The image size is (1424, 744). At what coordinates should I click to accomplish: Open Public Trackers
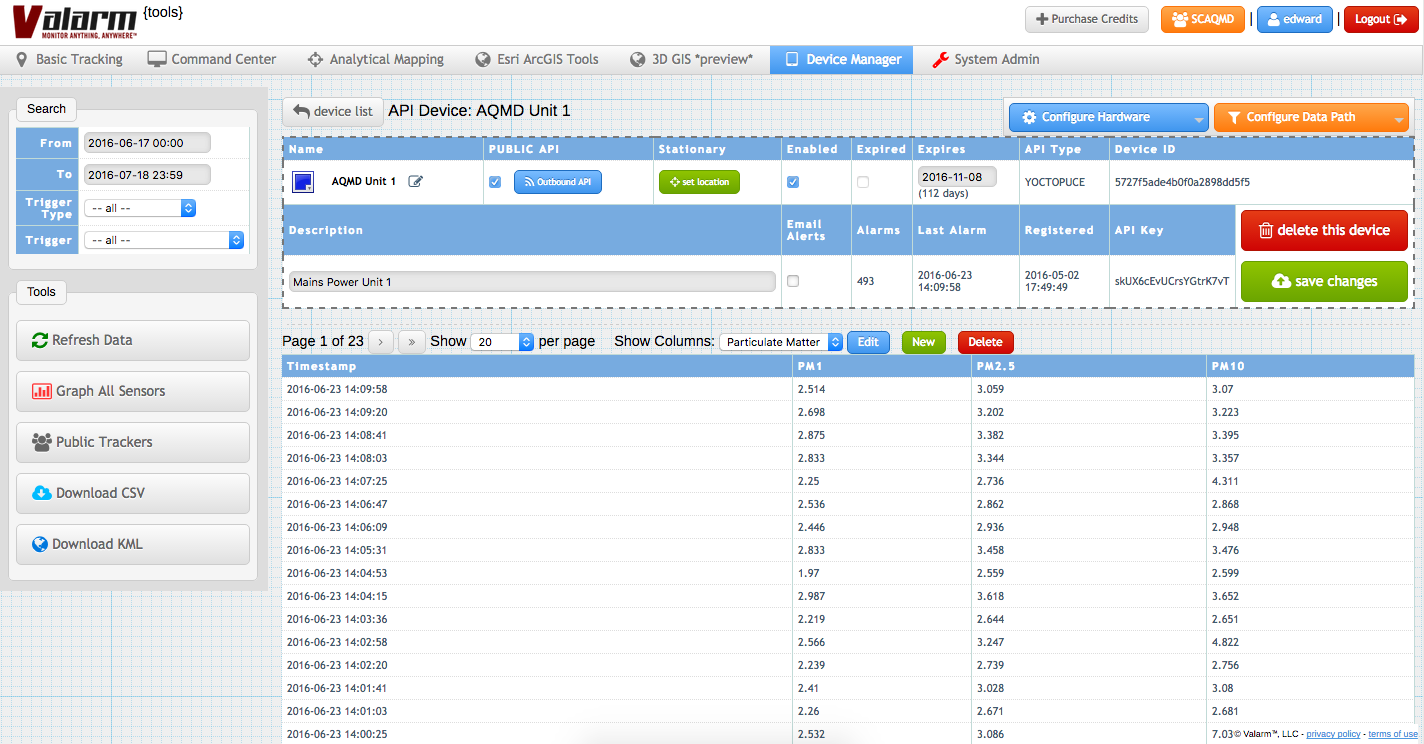[x=133, y=442]
